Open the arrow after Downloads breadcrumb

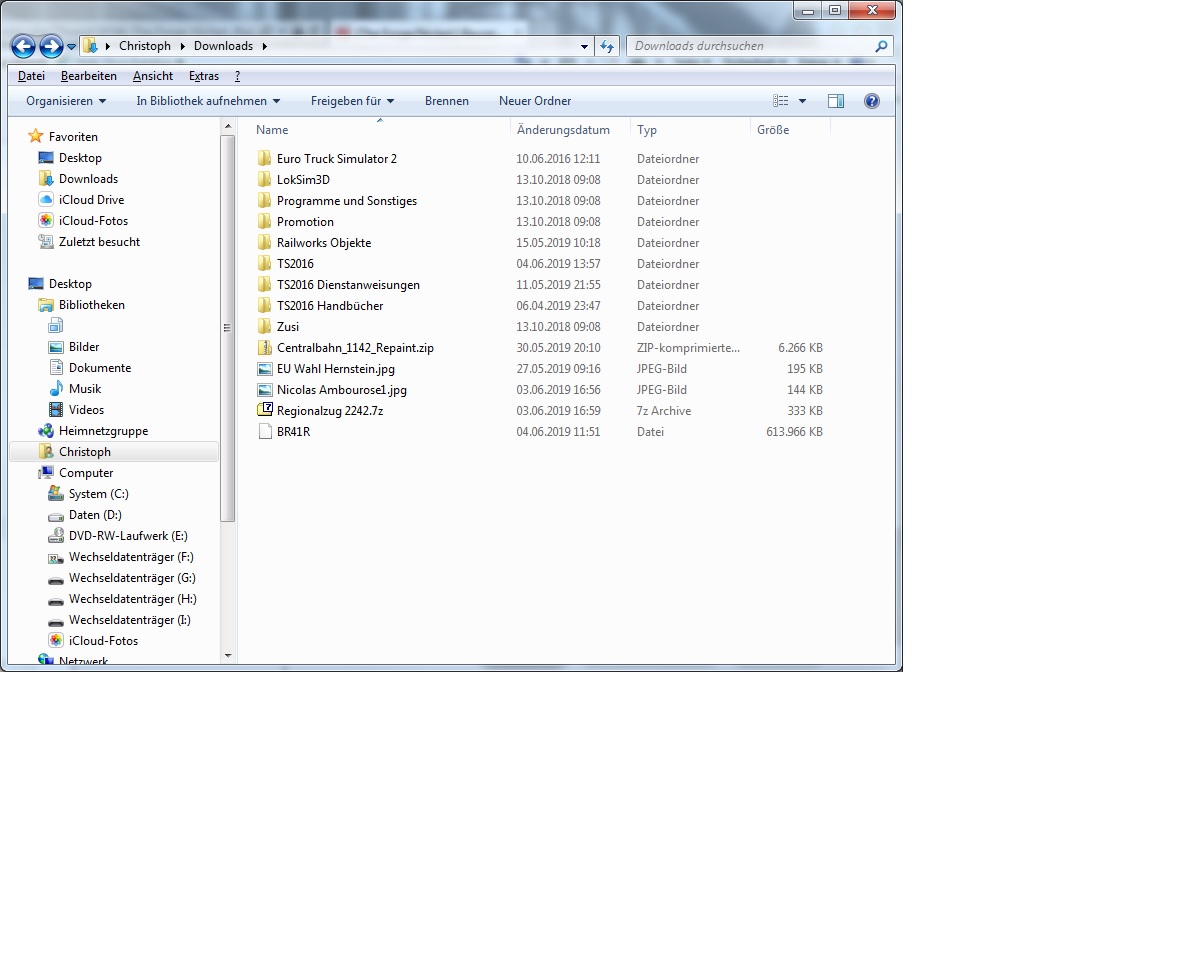pyautogui.click(x=264, y=46)
